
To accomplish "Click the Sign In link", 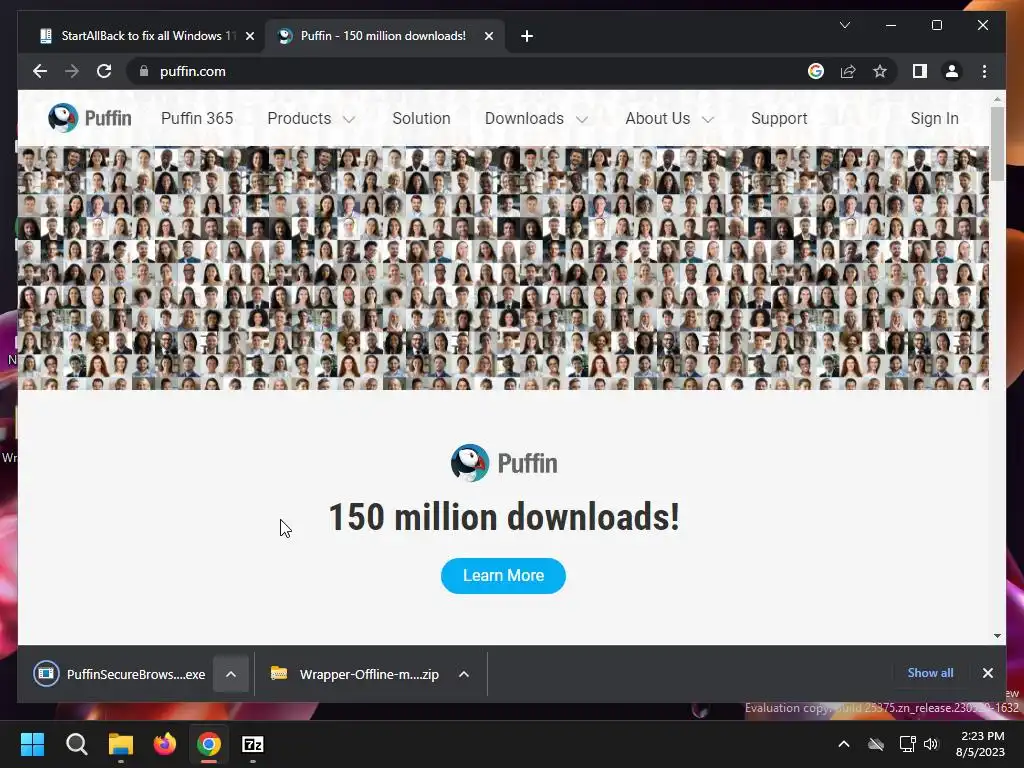I will 935,118.
